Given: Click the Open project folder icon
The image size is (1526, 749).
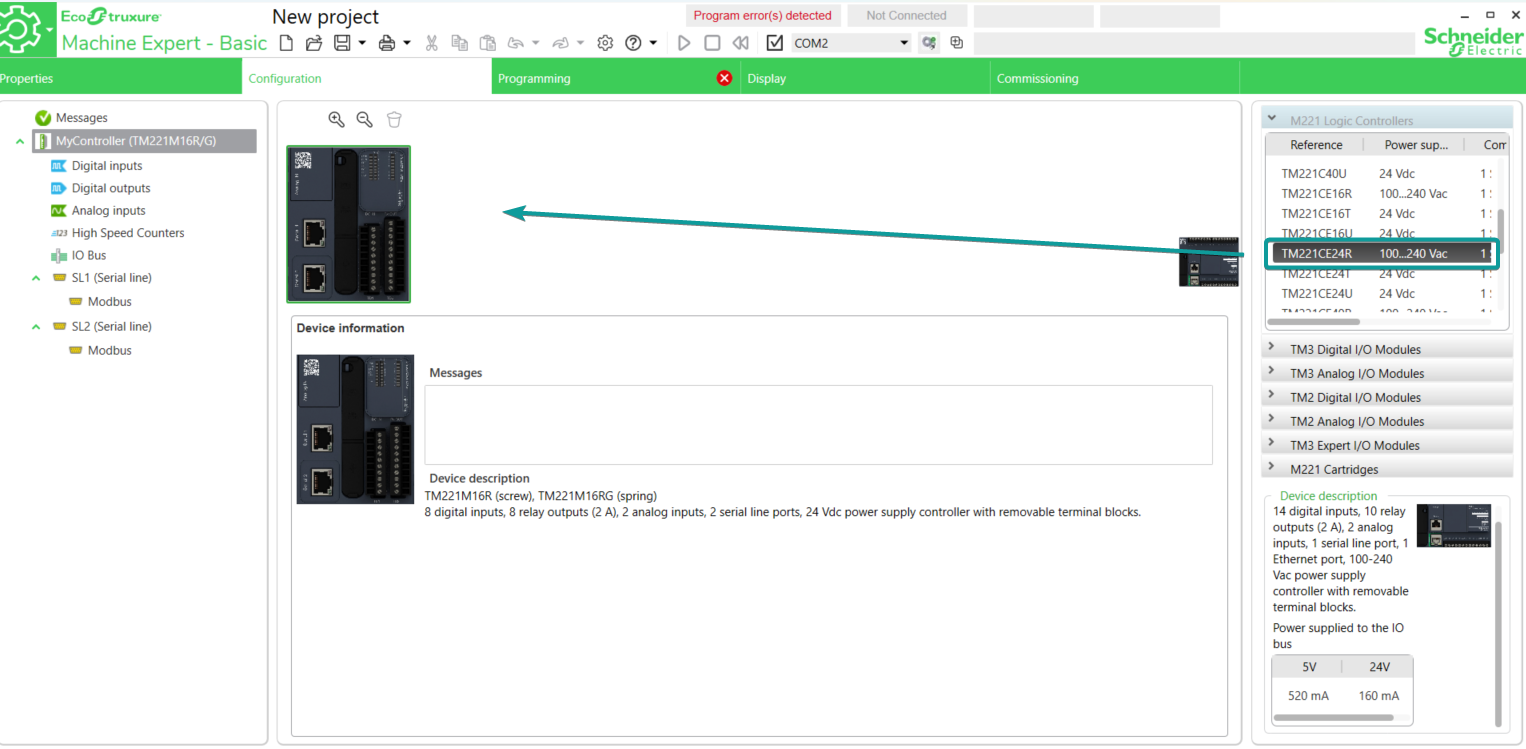Looking at the screenshot, I should tap(314, 43).
